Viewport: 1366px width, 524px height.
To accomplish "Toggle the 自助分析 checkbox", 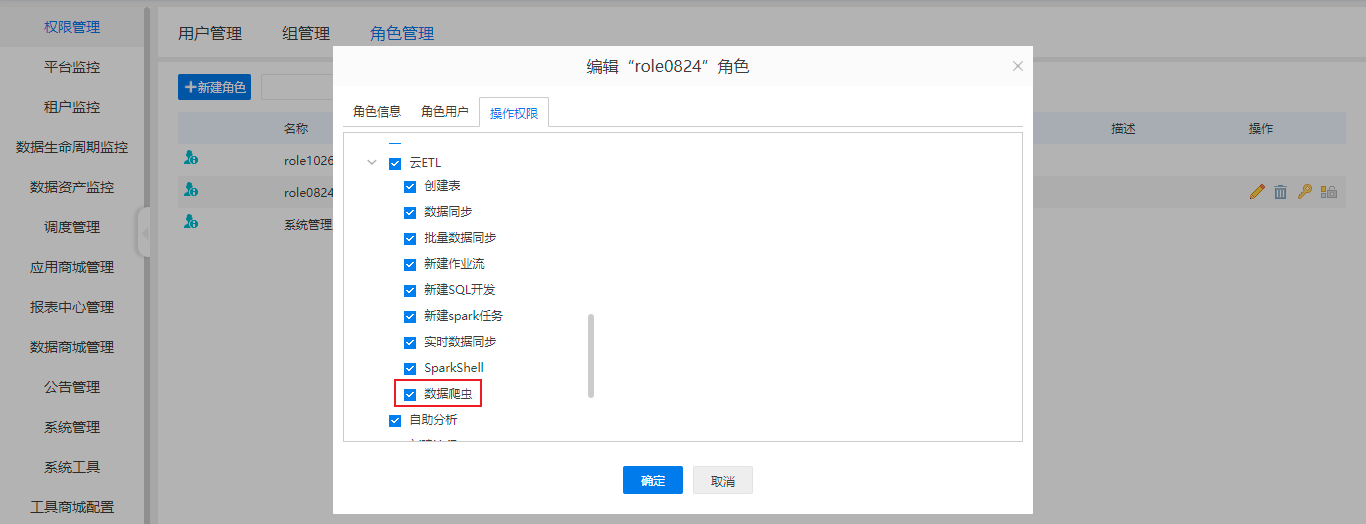I will 395,420.
